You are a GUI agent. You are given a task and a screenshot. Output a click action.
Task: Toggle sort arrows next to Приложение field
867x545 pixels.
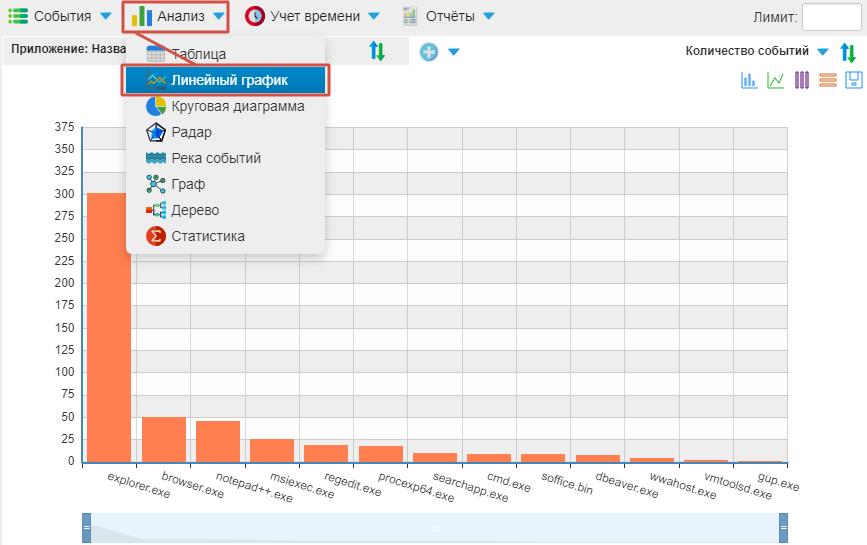[377, 52]
